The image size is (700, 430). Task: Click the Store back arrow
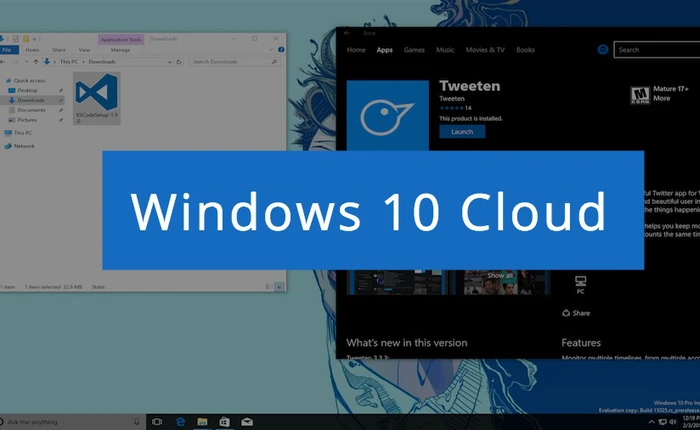[x=347, y=33]
